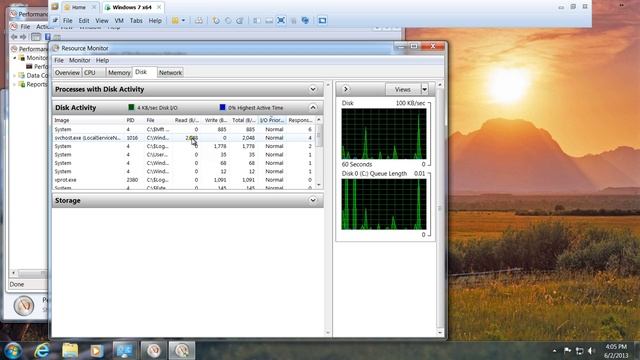Click the VMware thumbnail bar view icon
Viewport: 640px width, 360px height.
point(269,20)
